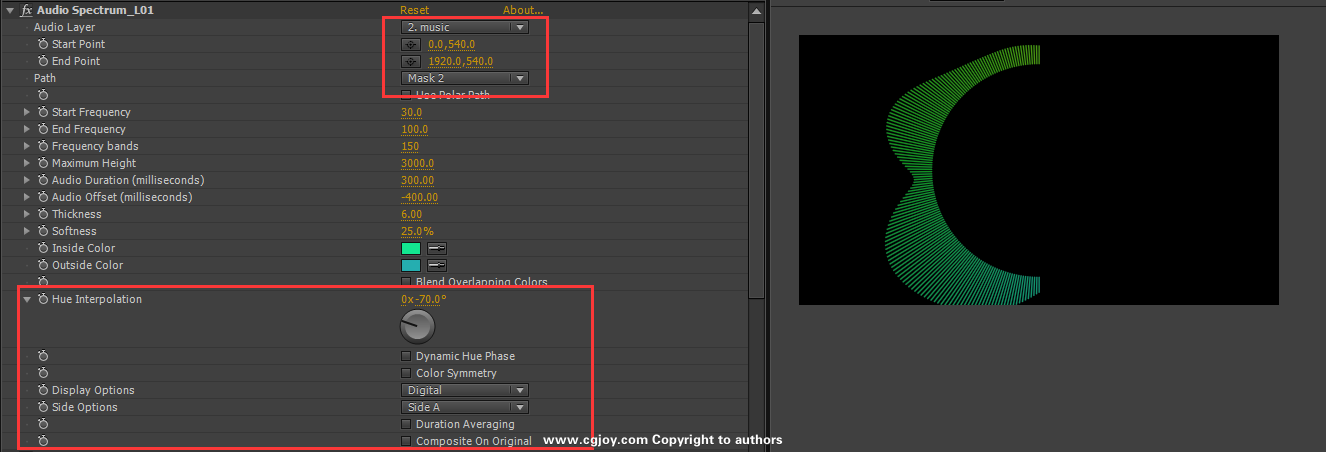Click the End Point value 1920.0,540.0
Screen dimensions: 1326x452
coord(461,61)
